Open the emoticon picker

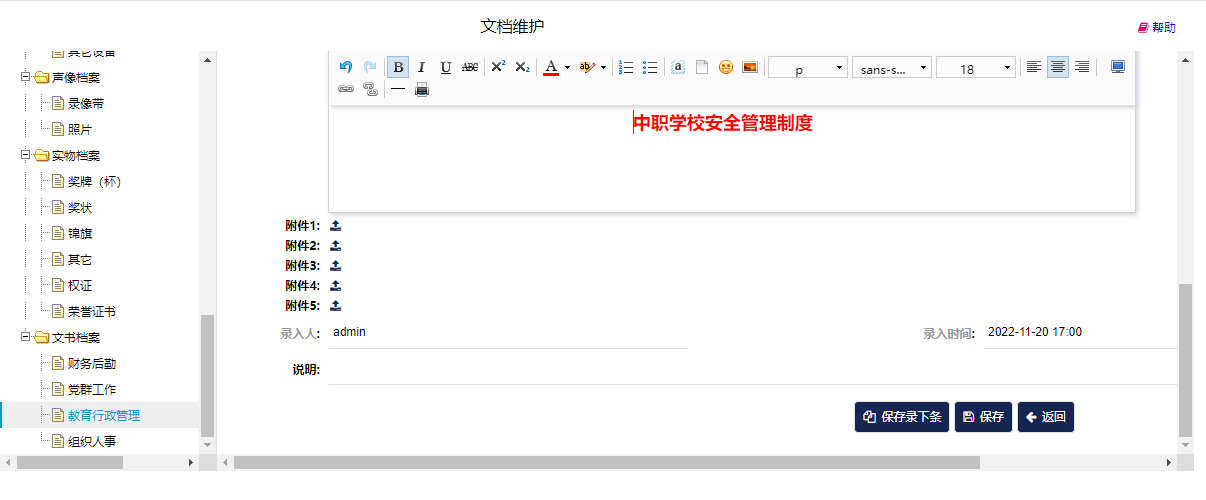pyautogui.click(x=726, y=67)
